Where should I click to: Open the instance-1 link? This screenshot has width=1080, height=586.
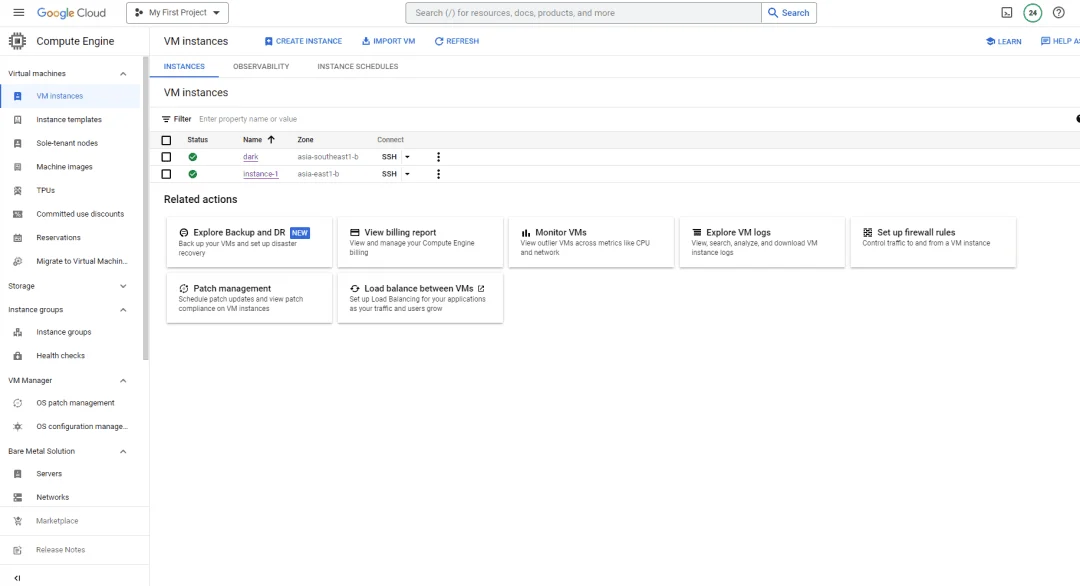tap(260, 174)
